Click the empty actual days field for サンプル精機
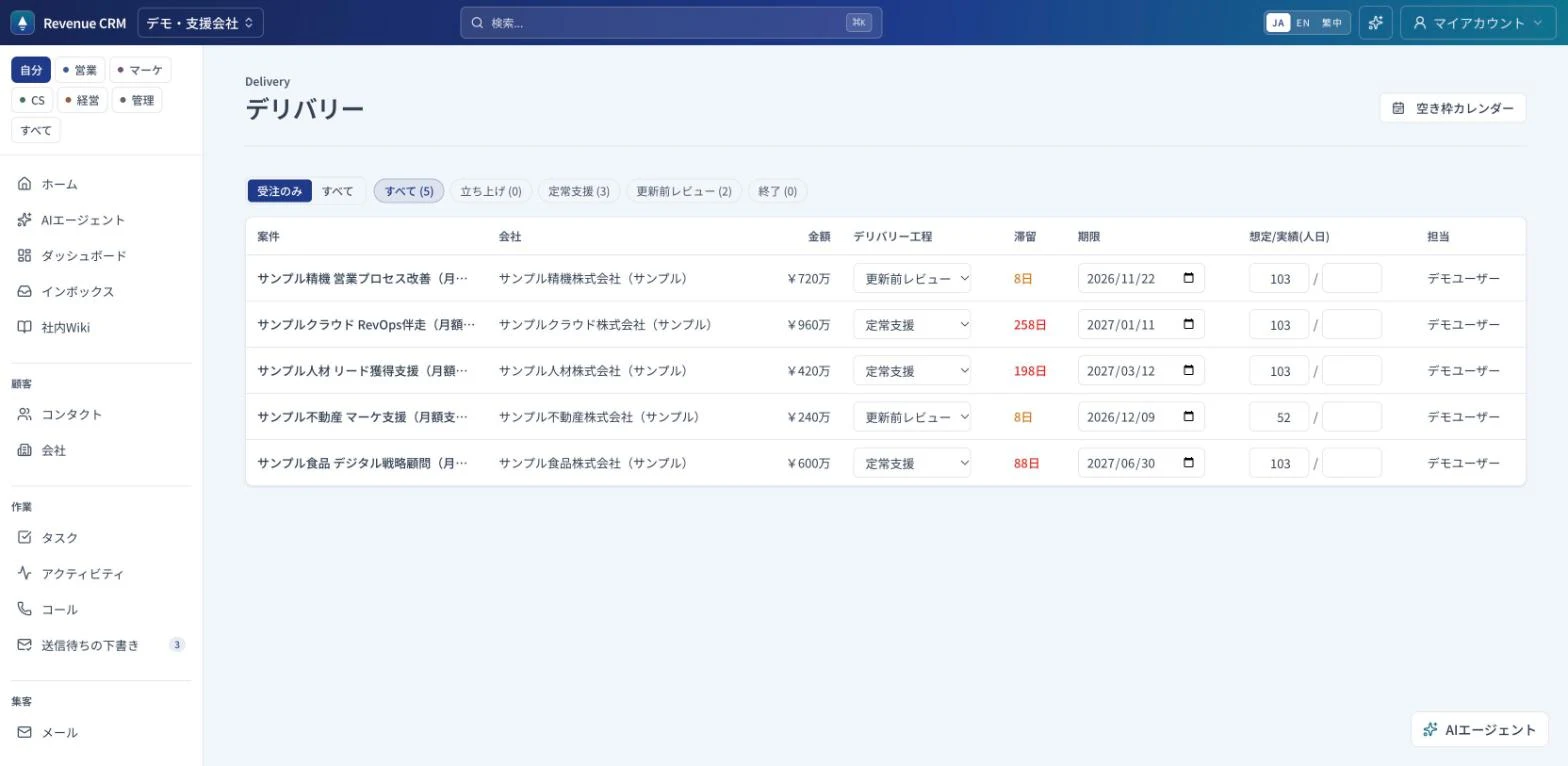The height and width of the screenshot is (766, 1568). coord(1352,278)
